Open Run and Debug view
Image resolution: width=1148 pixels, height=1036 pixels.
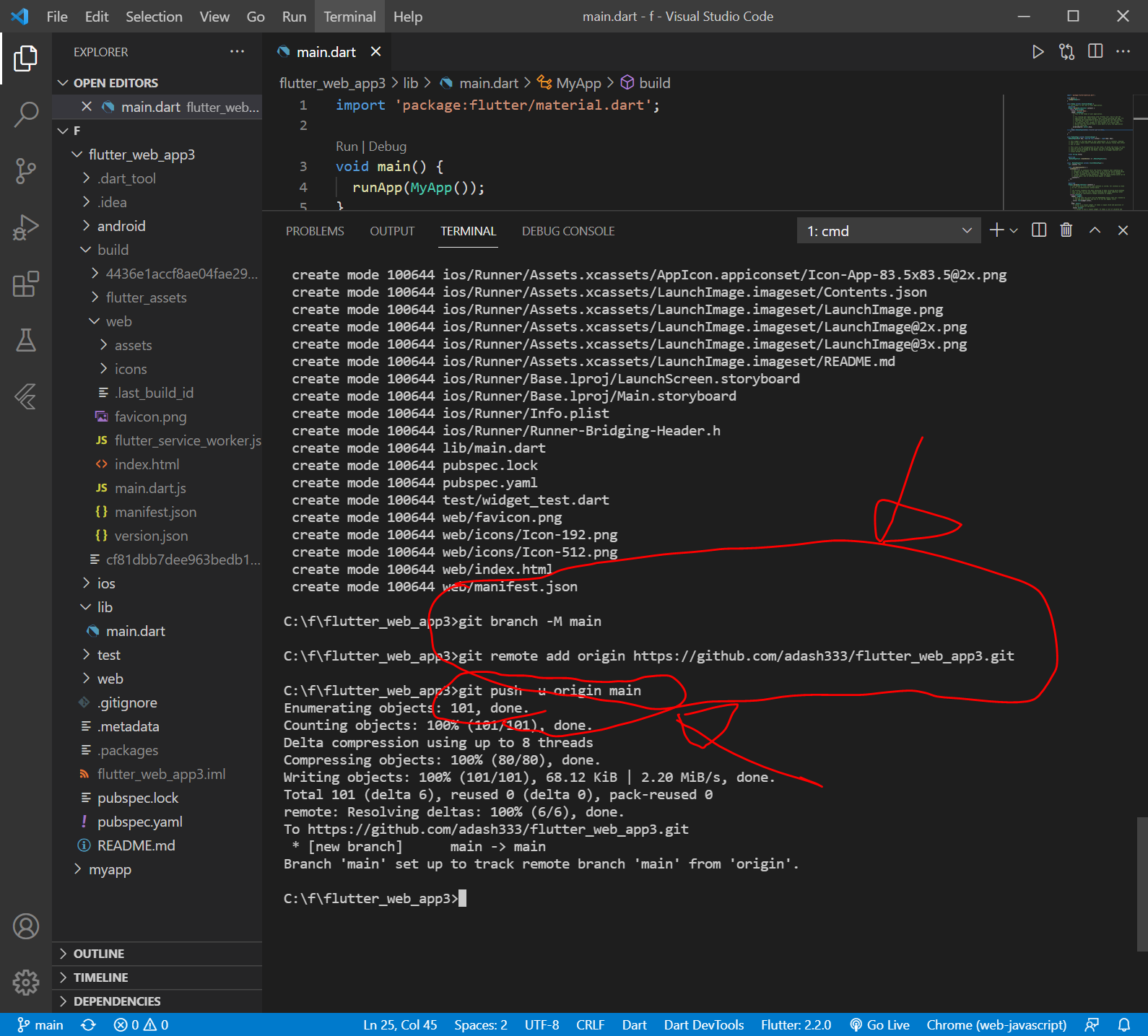coord(26,227)
